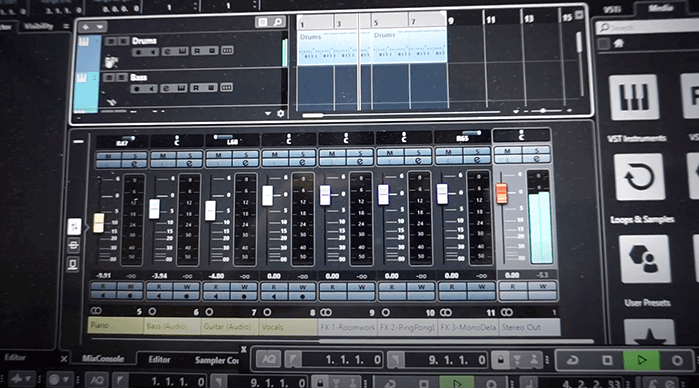This screenshot has width=699, height=389.
Task: Click the drum kit picture on Drums track
Action: point(110,61)
